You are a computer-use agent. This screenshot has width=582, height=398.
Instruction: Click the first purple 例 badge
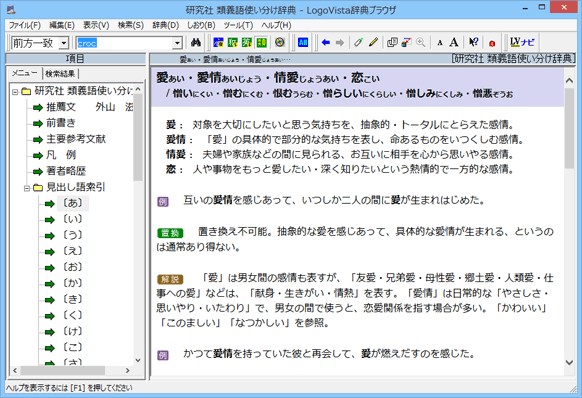(x=163, y=202)
